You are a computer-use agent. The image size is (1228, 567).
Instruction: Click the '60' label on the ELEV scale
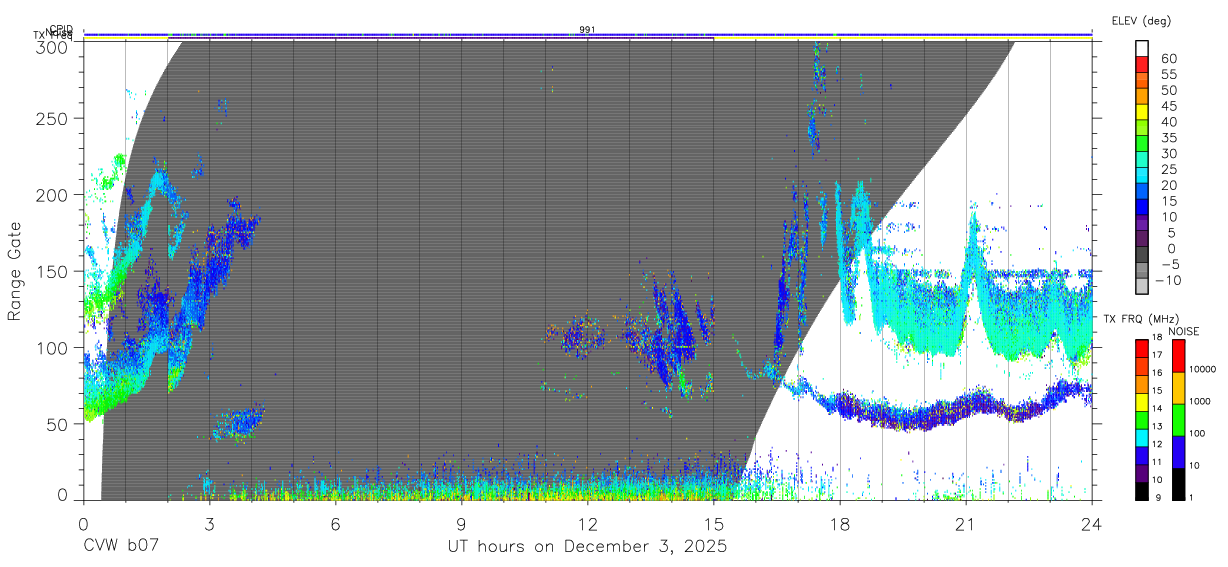pos(1168,57)
